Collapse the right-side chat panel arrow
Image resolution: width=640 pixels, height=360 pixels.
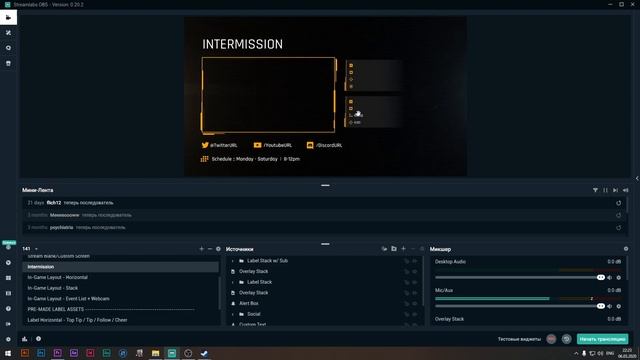tap(637, 178)
